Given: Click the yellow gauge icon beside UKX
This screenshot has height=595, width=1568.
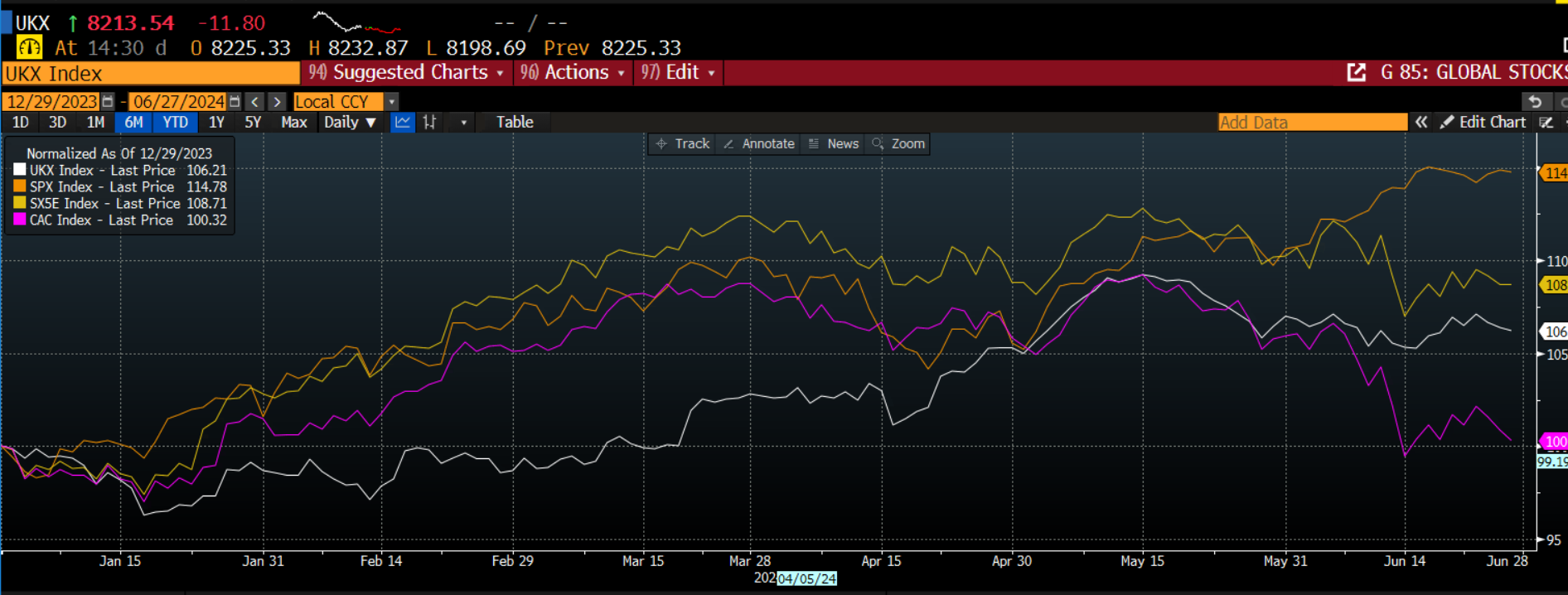Looking at the screenshot, I should [29, 47].
